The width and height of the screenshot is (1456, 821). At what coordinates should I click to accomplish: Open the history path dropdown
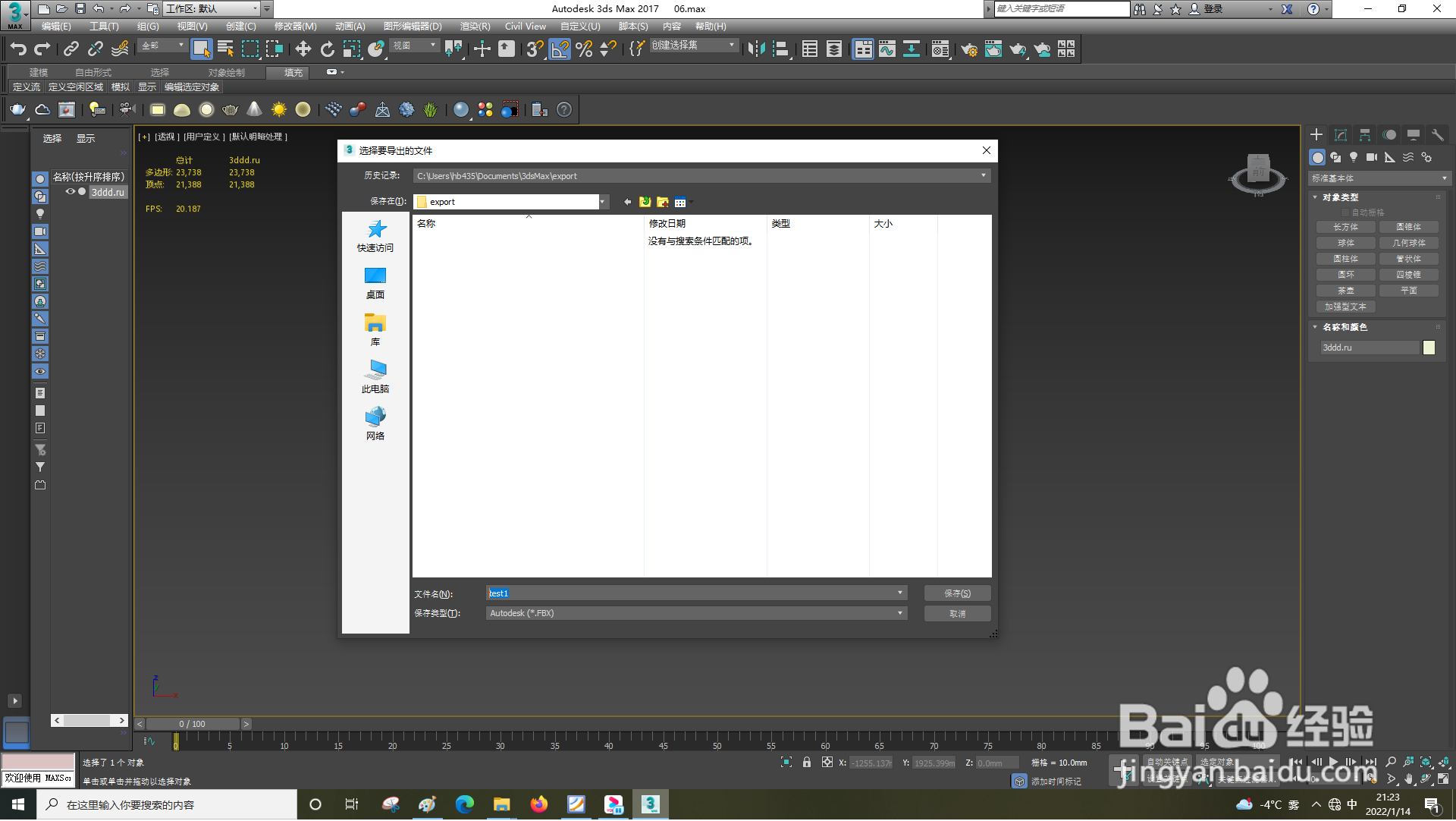pos(984,176)
